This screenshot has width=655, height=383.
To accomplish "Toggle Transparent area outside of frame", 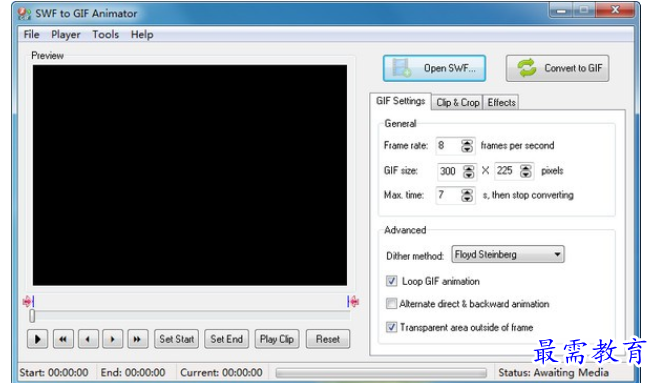I will pyautogui.click(x=391, y=327).
